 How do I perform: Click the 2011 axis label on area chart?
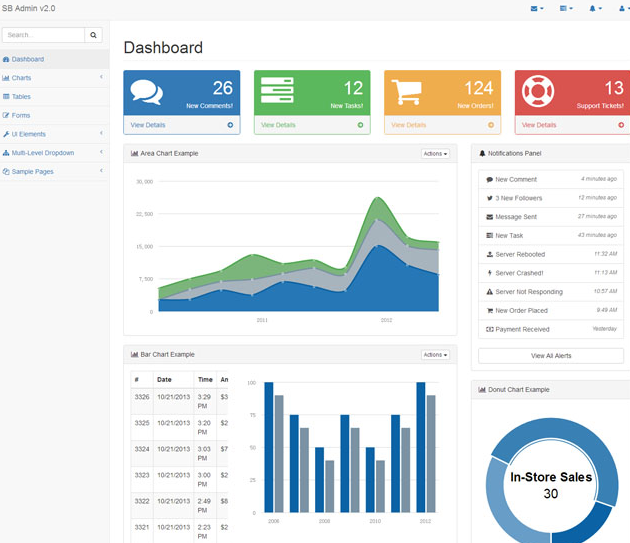point(262,320)
